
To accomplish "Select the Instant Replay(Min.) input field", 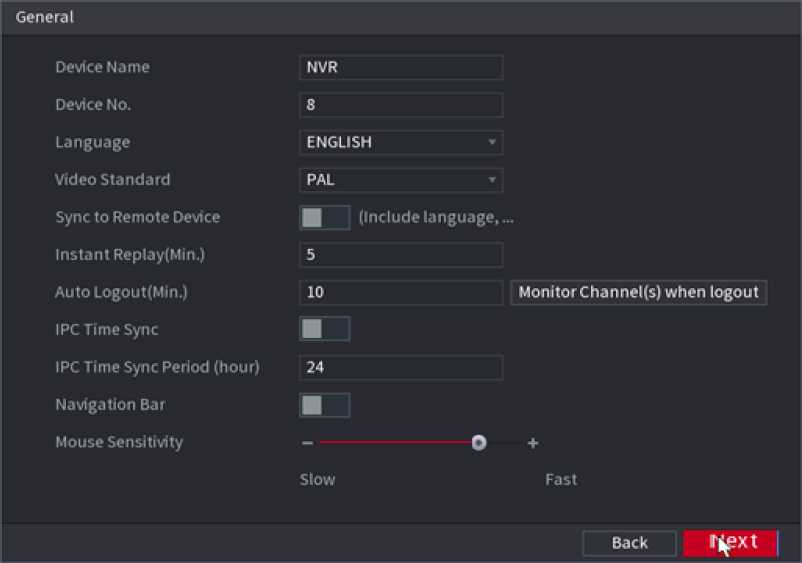I will [x=400, y=255].
